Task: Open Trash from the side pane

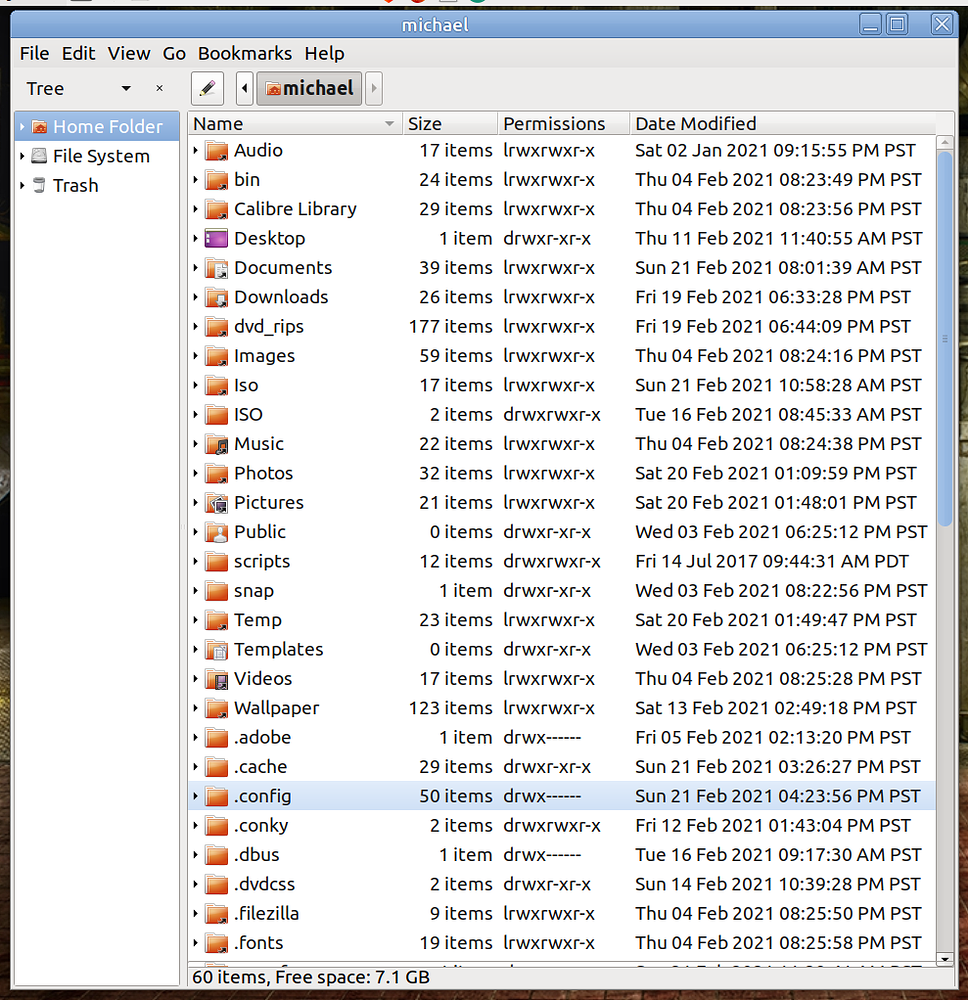Action: 74,185
